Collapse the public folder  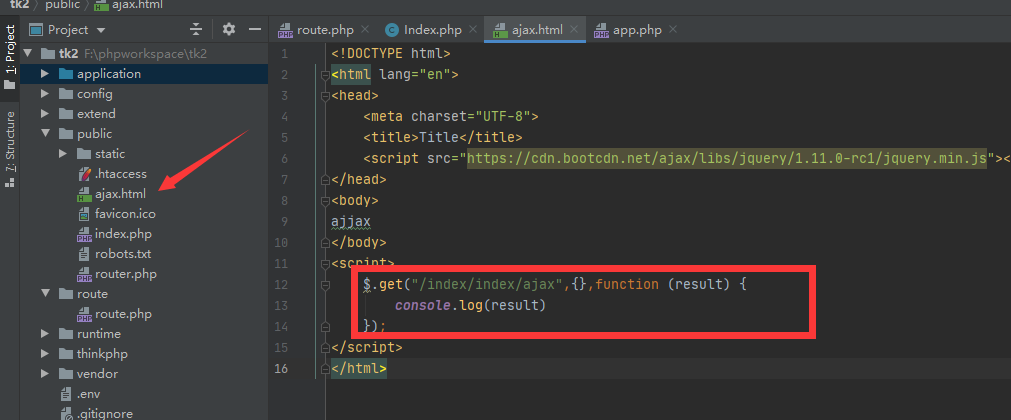pyautogui.click(x=45, y=134)
